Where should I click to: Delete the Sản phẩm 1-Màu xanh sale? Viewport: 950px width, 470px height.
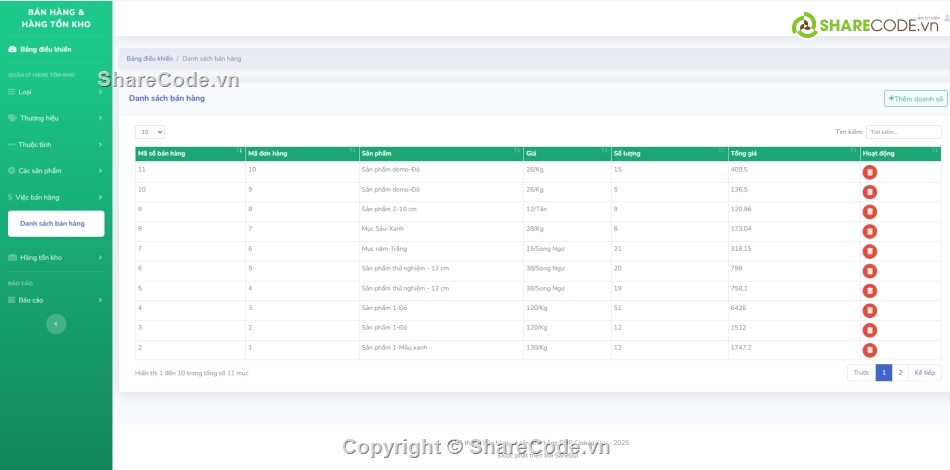pyautogui.click(x=869, y=350)
